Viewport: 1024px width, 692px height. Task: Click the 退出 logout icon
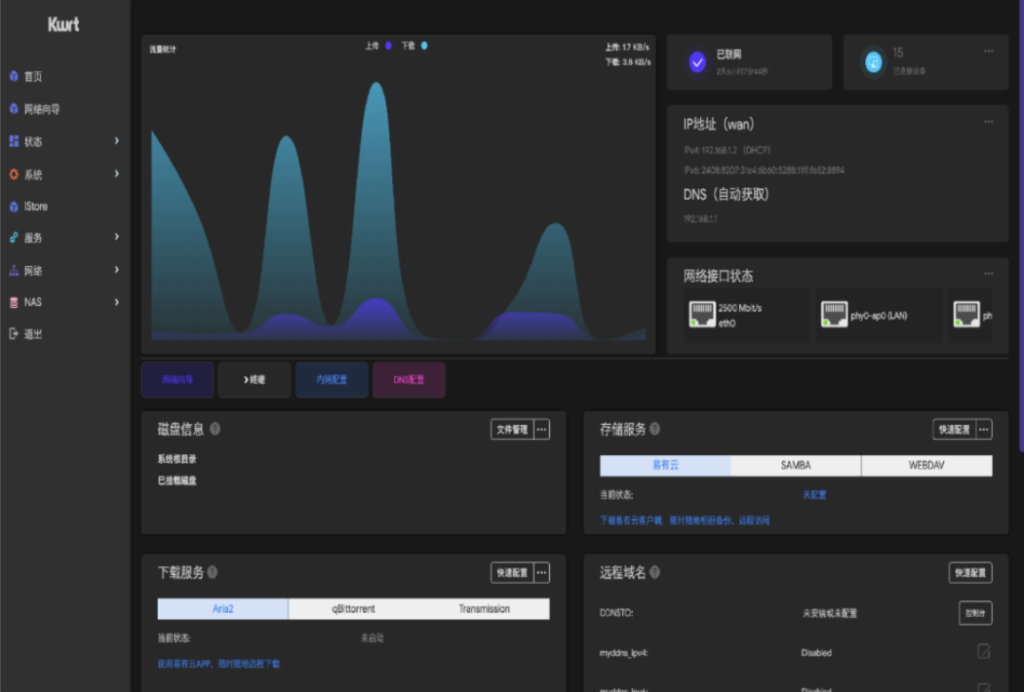(x=14, y=334)
